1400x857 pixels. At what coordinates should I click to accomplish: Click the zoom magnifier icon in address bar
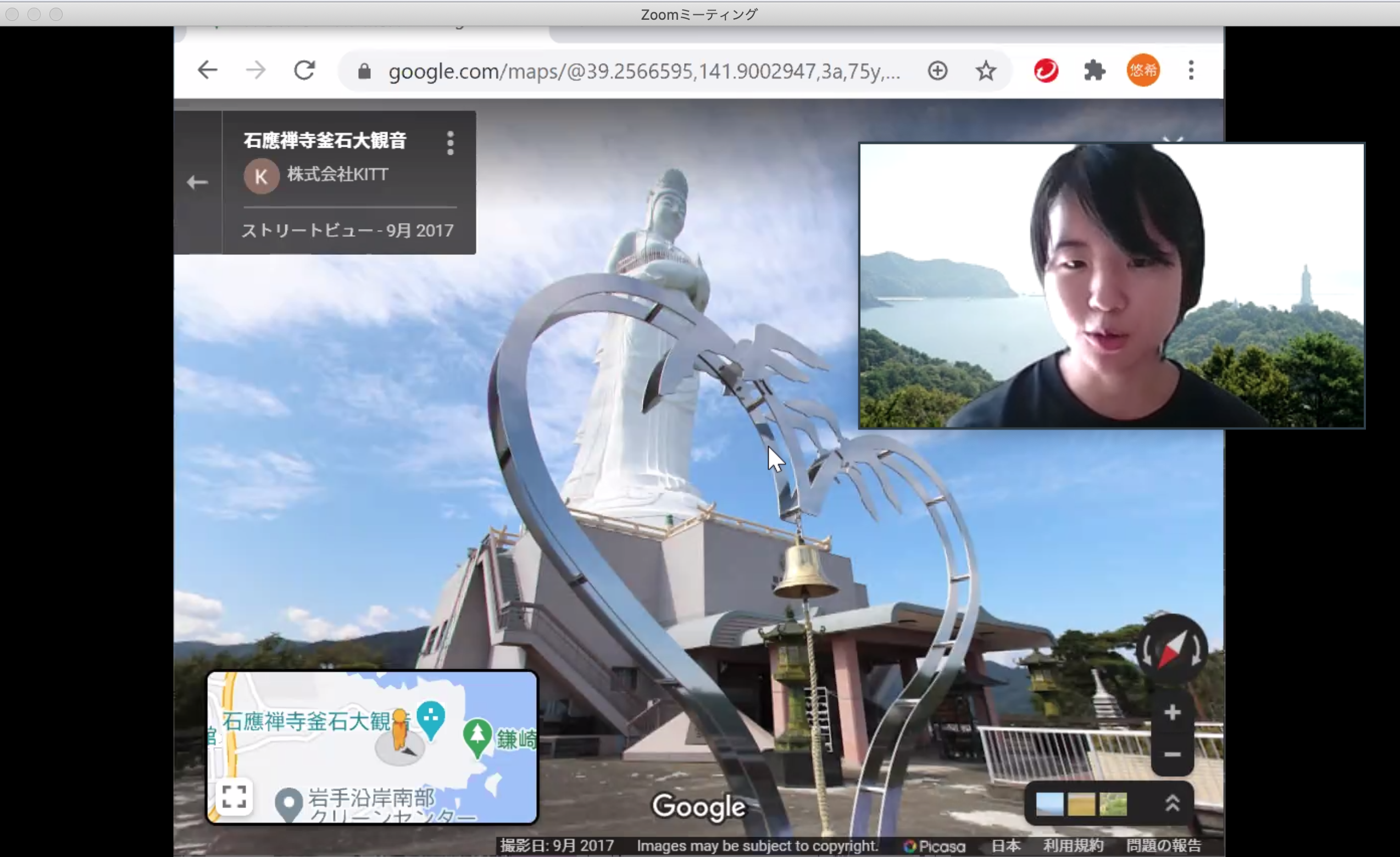(x=937, y=71)
